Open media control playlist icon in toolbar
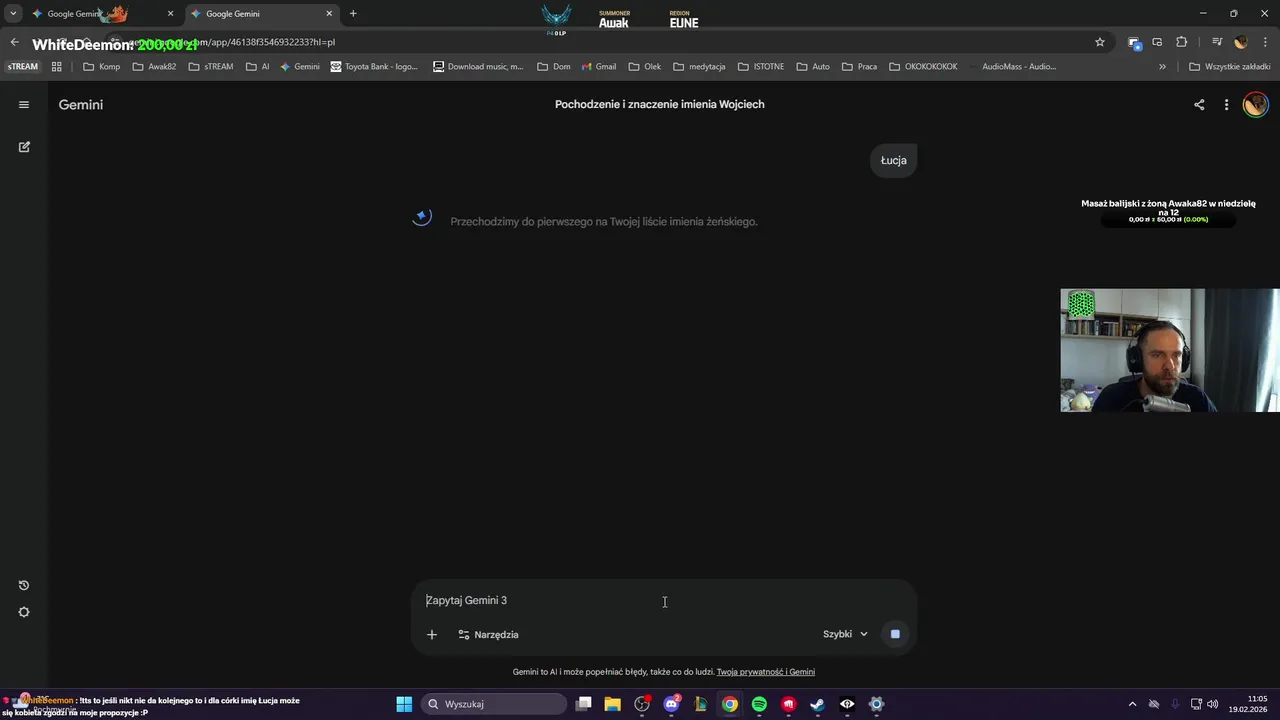 1216,42
